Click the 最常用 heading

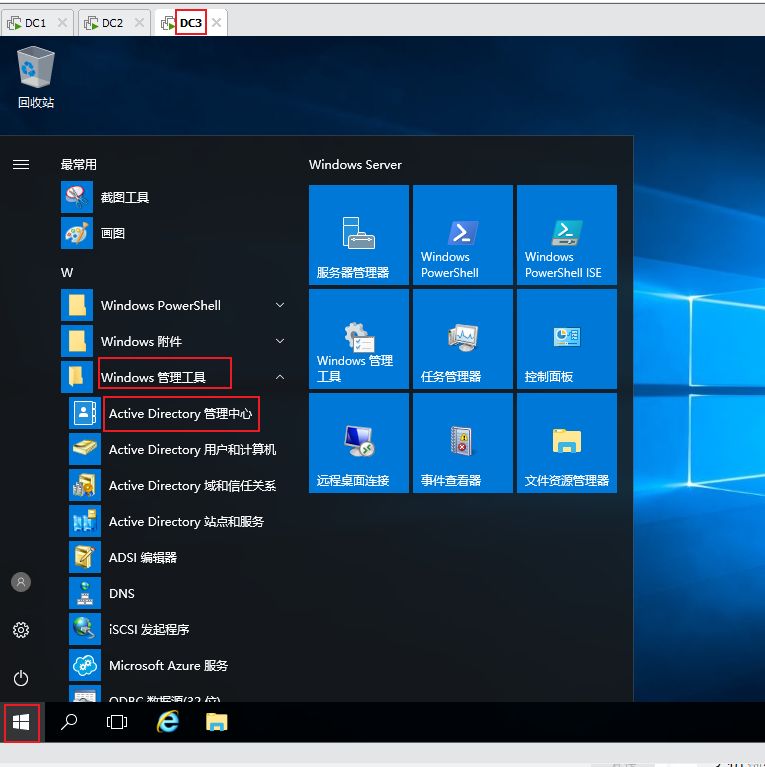click(x=79, y=164)
